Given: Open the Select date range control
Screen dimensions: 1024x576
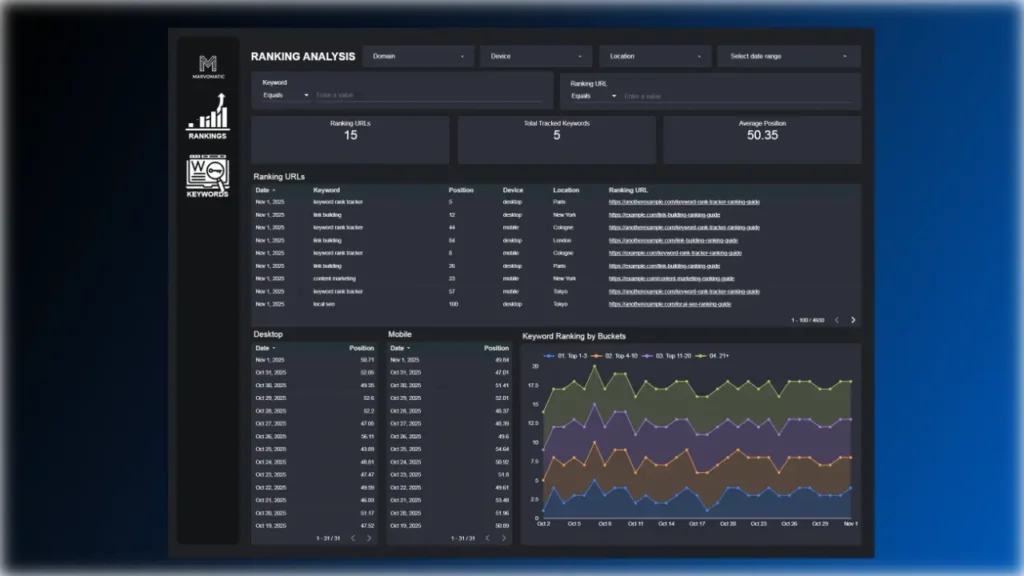Looking at the screenshot, I should 788,56.
